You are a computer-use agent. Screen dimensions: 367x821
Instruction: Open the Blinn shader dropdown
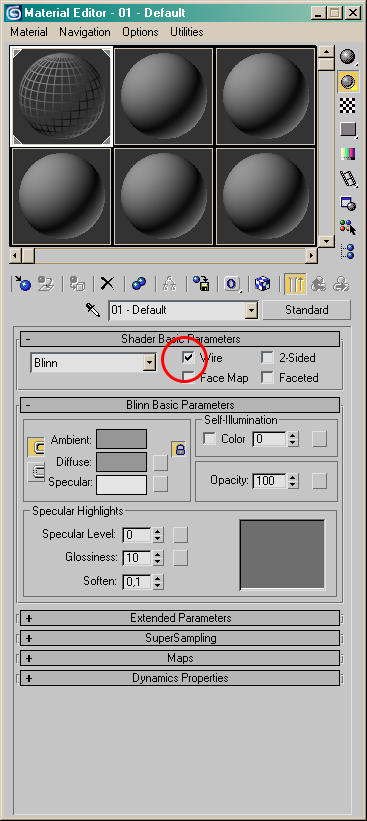click(x=150, y=362)
